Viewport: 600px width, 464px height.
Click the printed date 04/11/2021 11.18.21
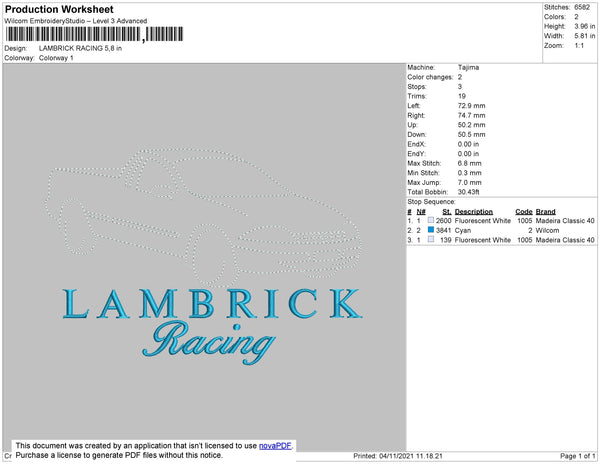(x=411, y=456)
